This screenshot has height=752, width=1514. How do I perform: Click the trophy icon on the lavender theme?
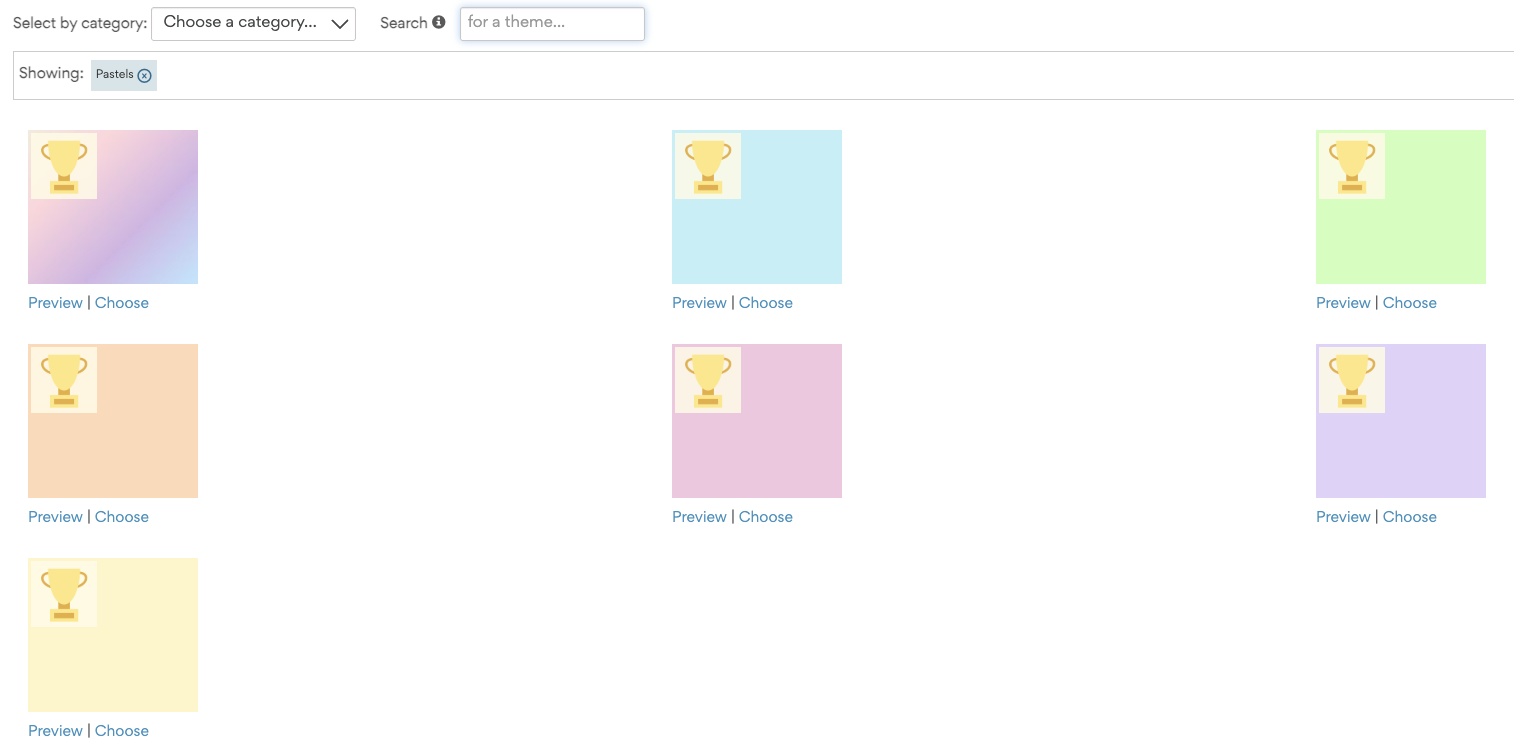(x=1352, y=380)
